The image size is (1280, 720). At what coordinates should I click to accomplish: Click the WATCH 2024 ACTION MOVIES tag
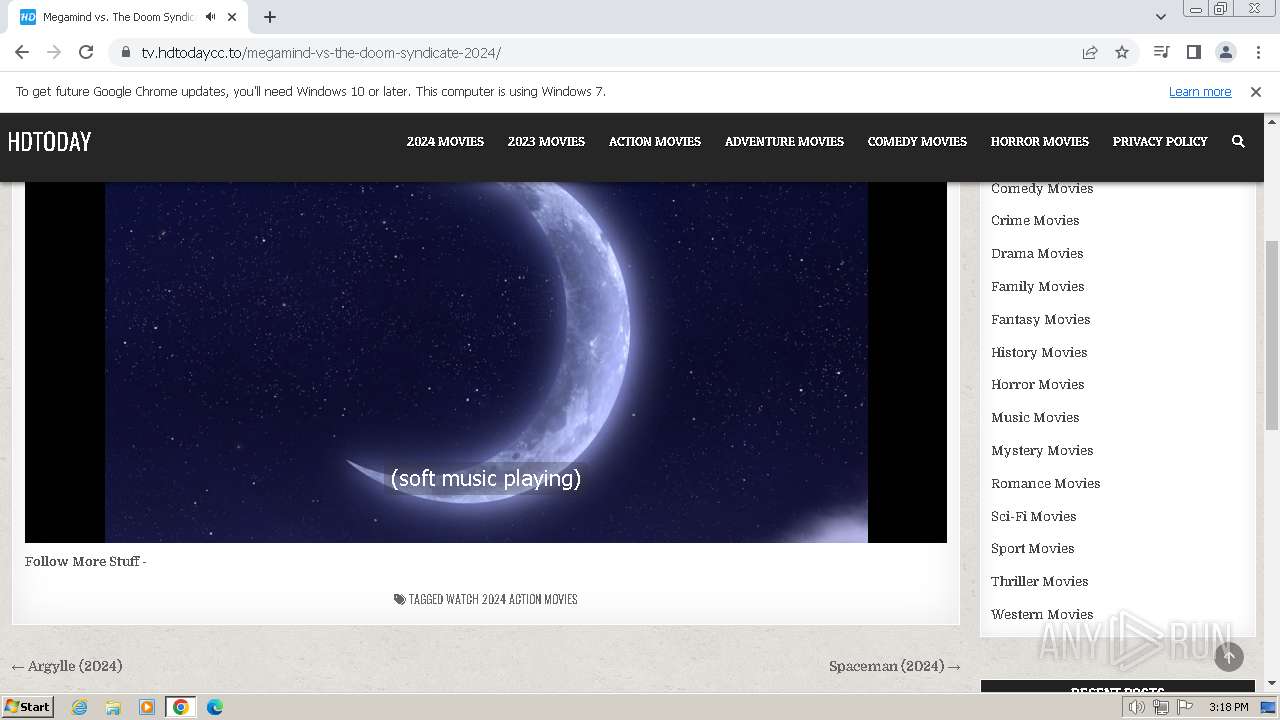click(511, 599)
